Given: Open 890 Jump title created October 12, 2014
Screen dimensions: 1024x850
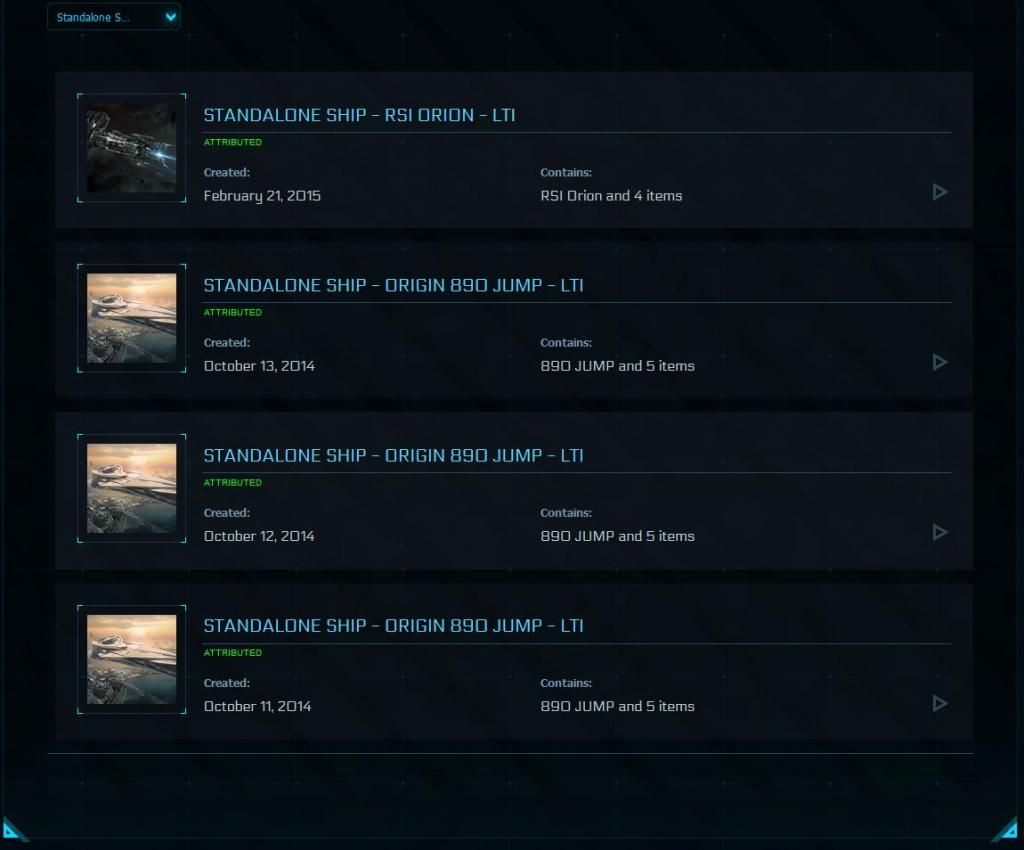Looking at the screenshot, I should click(x=393, y=455).
